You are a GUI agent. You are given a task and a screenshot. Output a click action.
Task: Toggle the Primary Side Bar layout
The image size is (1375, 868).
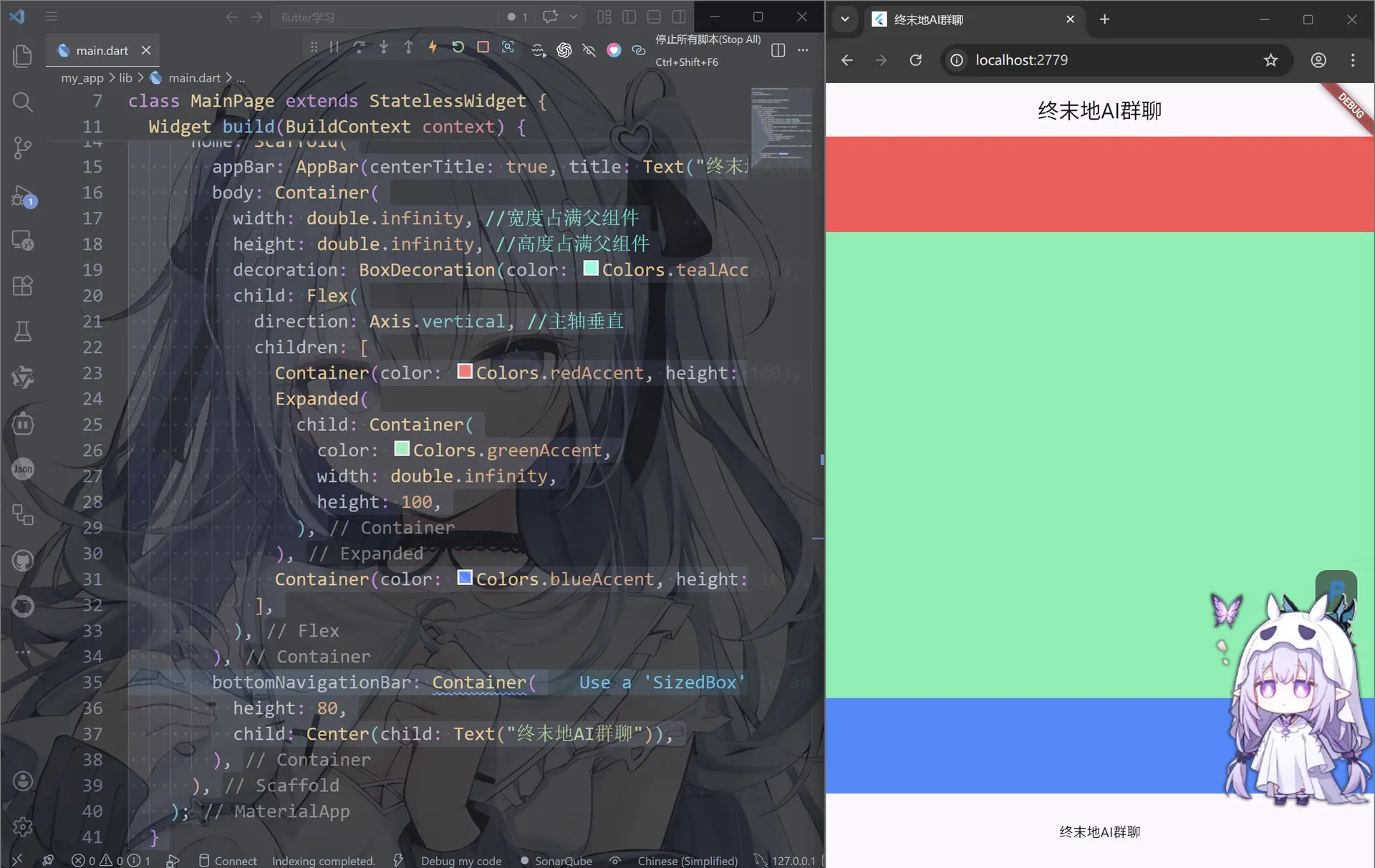coord(629,16)
